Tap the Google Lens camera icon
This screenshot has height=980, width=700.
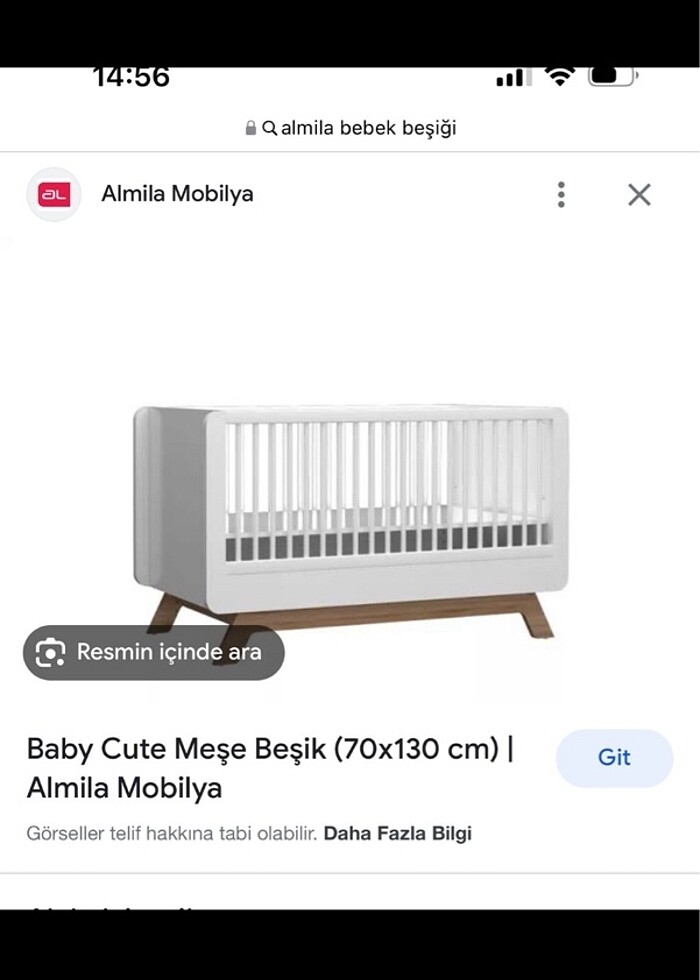[50, 652]
